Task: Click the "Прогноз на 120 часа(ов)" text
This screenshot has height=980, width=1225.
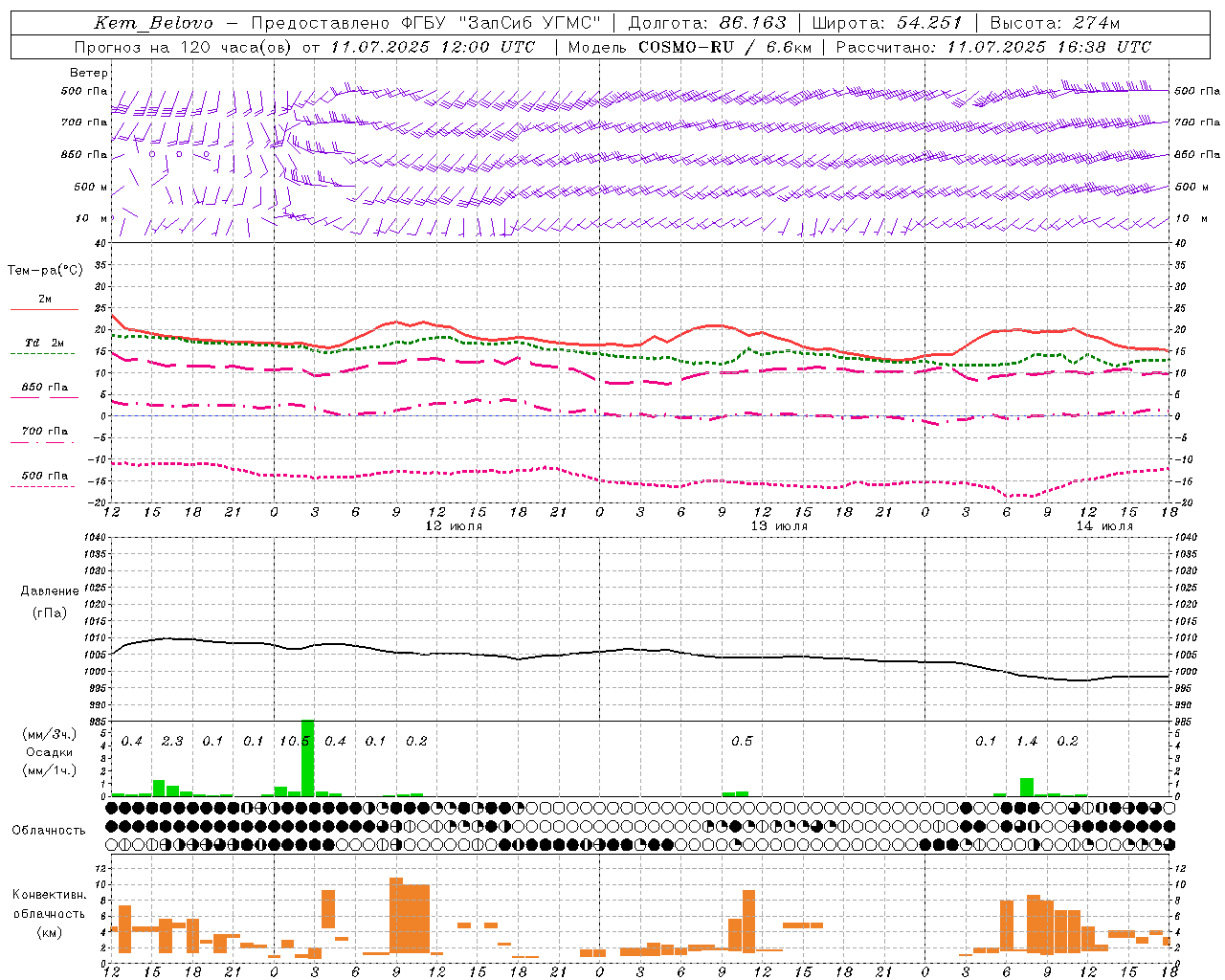Action: click(x=184, y=47)
